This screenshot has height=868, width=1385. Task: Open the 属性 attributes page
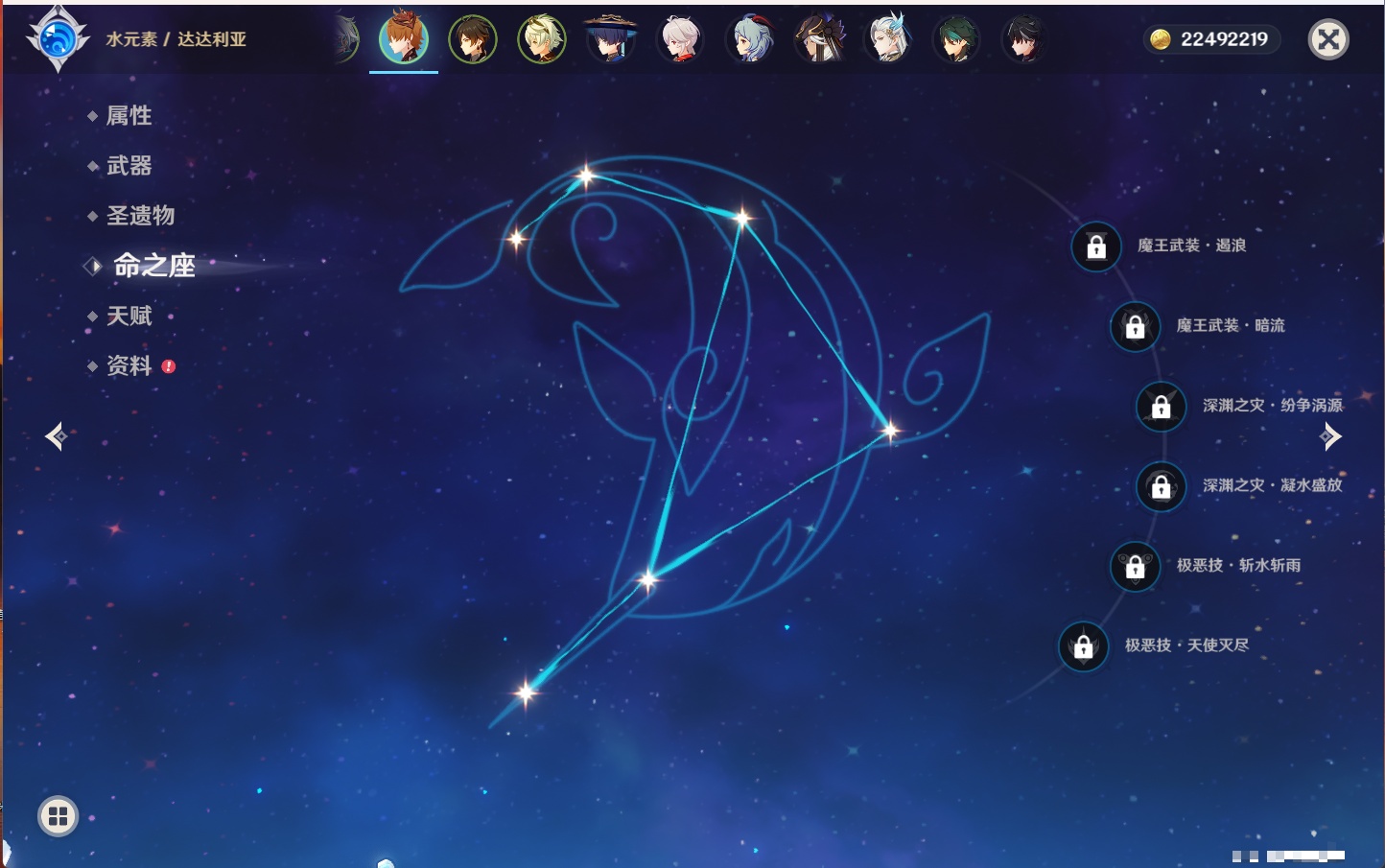coord(129,116)
